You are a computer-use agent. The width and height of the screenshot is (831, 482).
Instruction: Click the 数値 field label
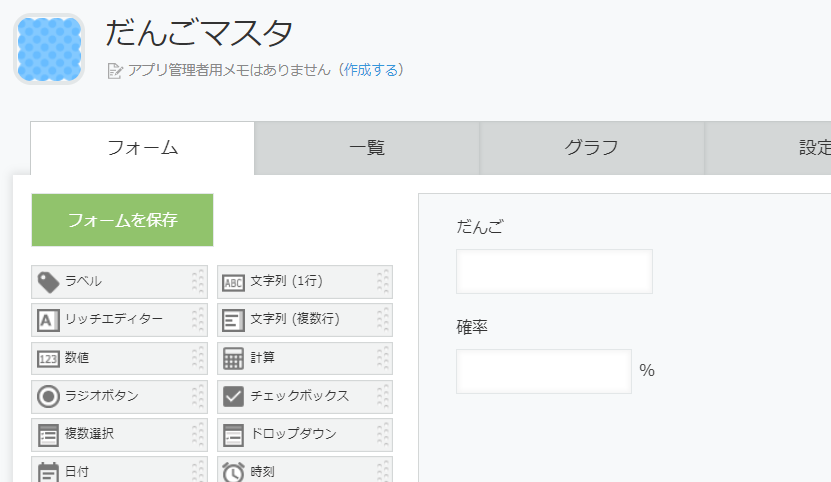[x=77, y=357]
